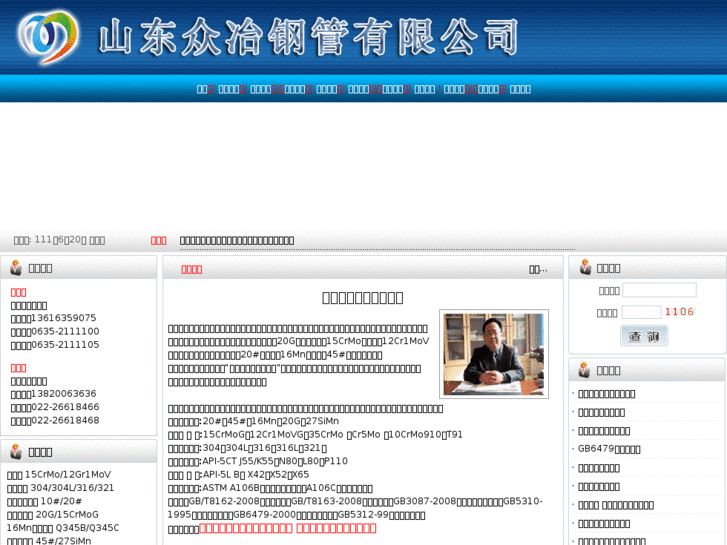The image size is (727, 545).
Task: Click the swirl company logo in the header
Action: click(48, 37)
